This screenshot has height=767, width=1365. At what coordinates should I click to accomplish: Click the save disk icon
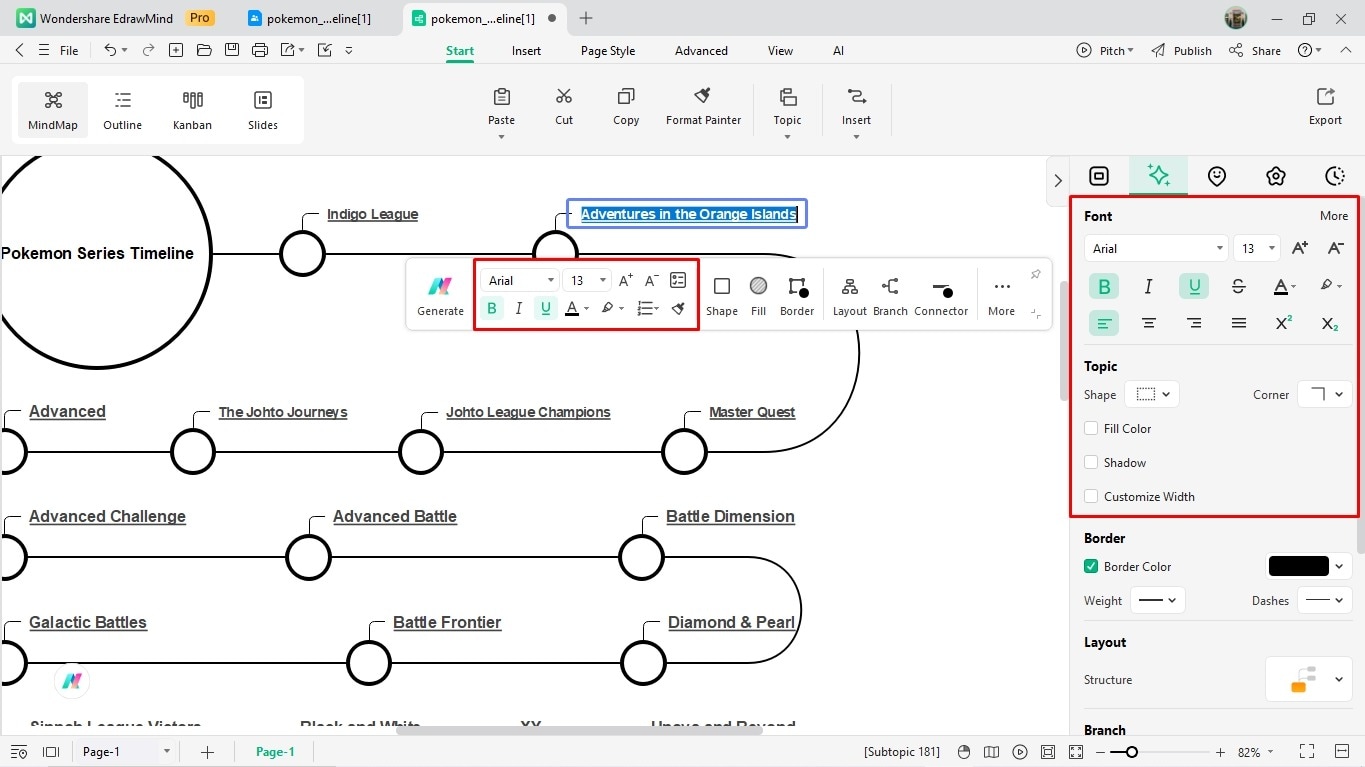tap(232, 50)
